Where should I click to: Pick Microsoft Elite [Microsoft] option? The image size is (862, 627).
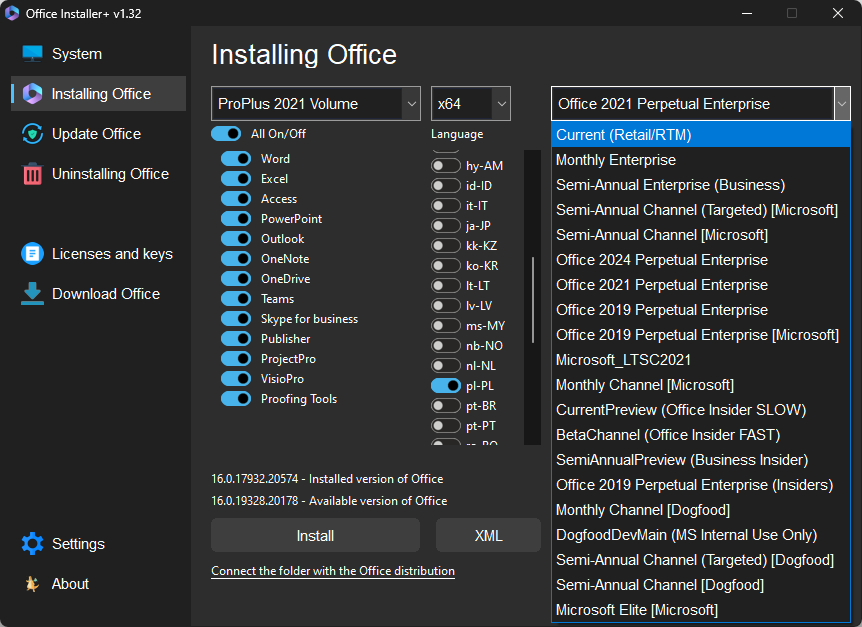(x=700, y=610)
